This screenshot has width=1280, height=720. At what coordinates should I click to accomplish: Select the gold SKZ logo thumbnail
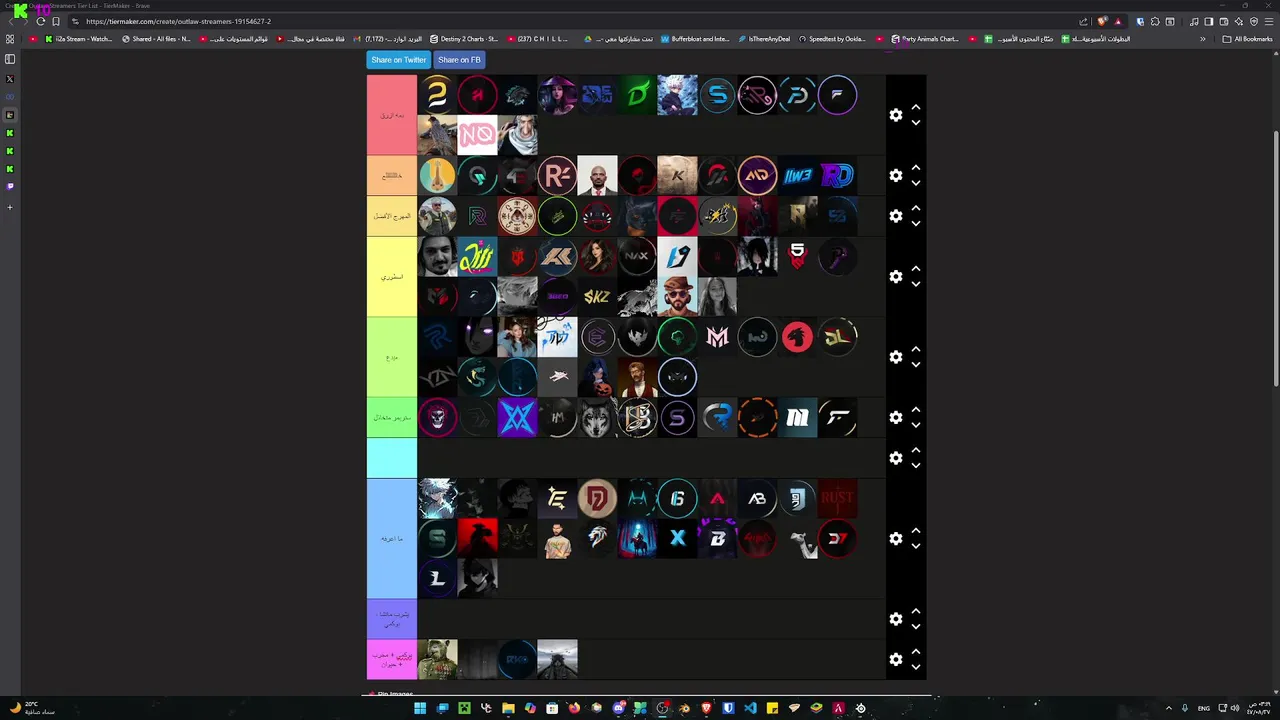tap(597, 296)
